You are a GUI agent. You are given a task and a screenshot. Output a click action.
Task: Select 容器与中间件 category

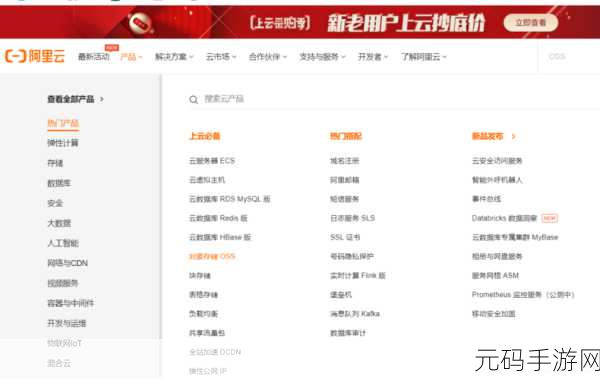pyautogui.click(x=71, y=303)
